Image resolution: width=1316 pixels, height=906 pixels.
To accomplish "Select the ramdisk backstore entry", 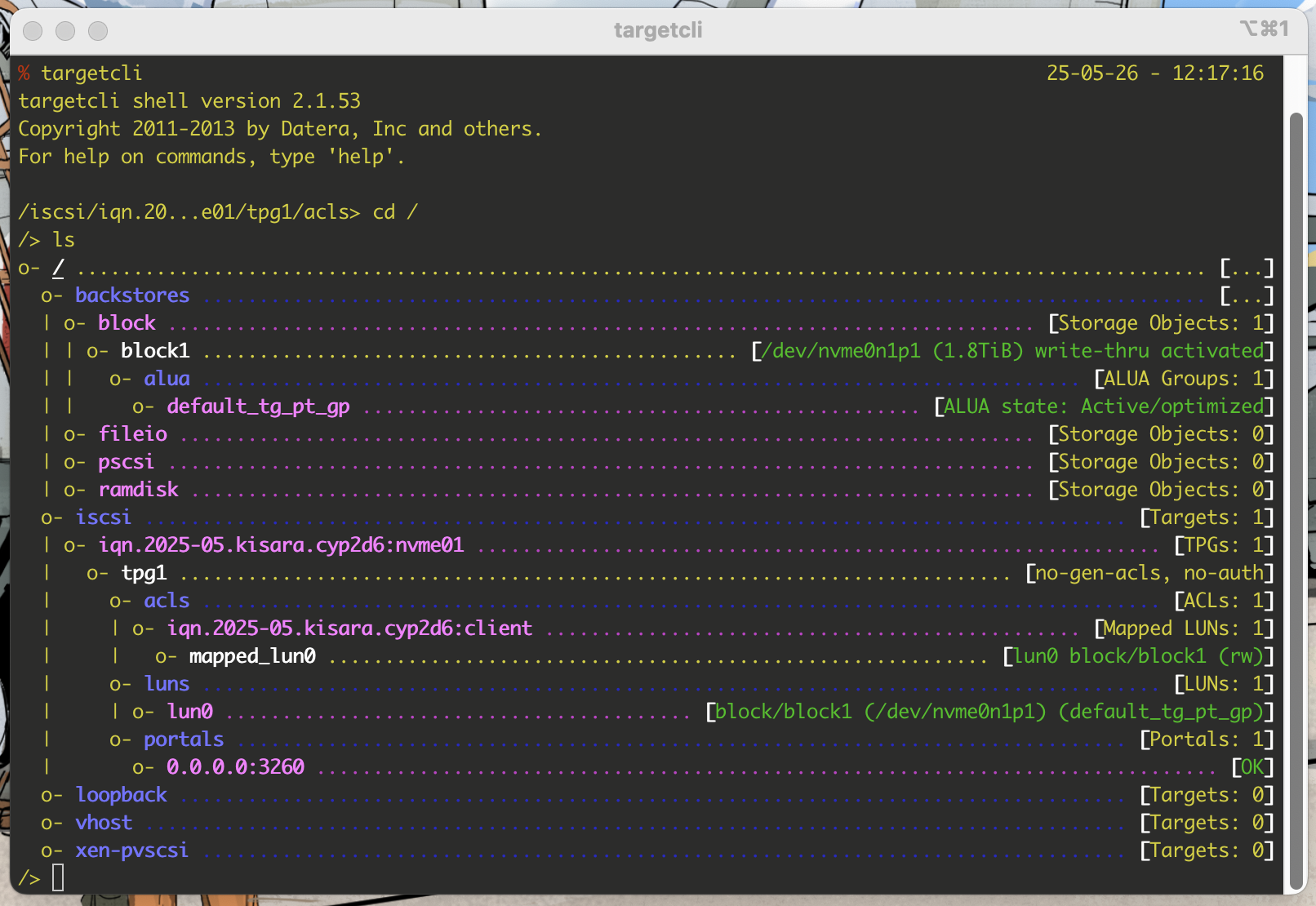I will pos(138,490).
